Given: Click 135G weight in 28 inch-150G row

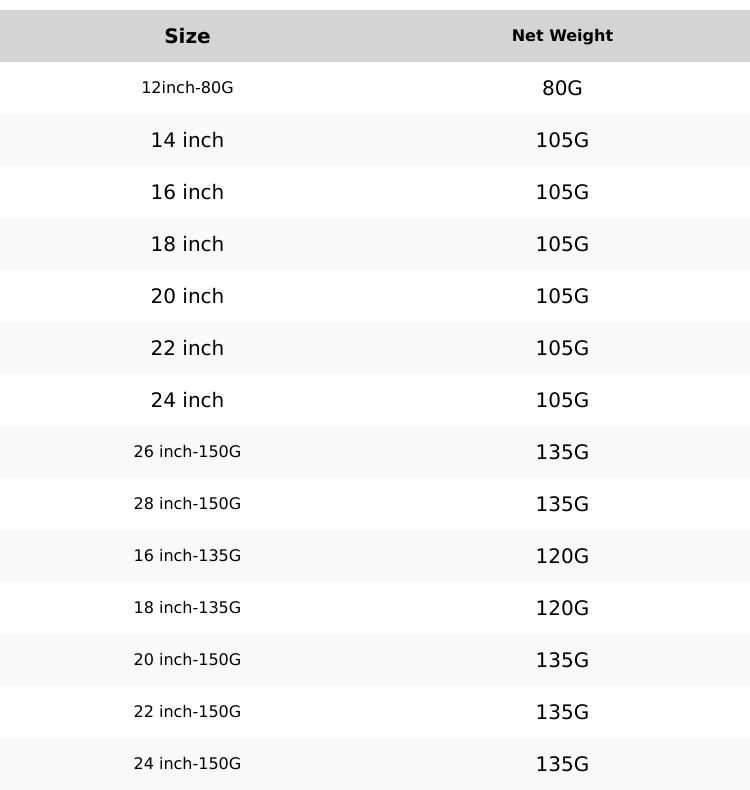Looking at the screenshot, I should 562,504.
